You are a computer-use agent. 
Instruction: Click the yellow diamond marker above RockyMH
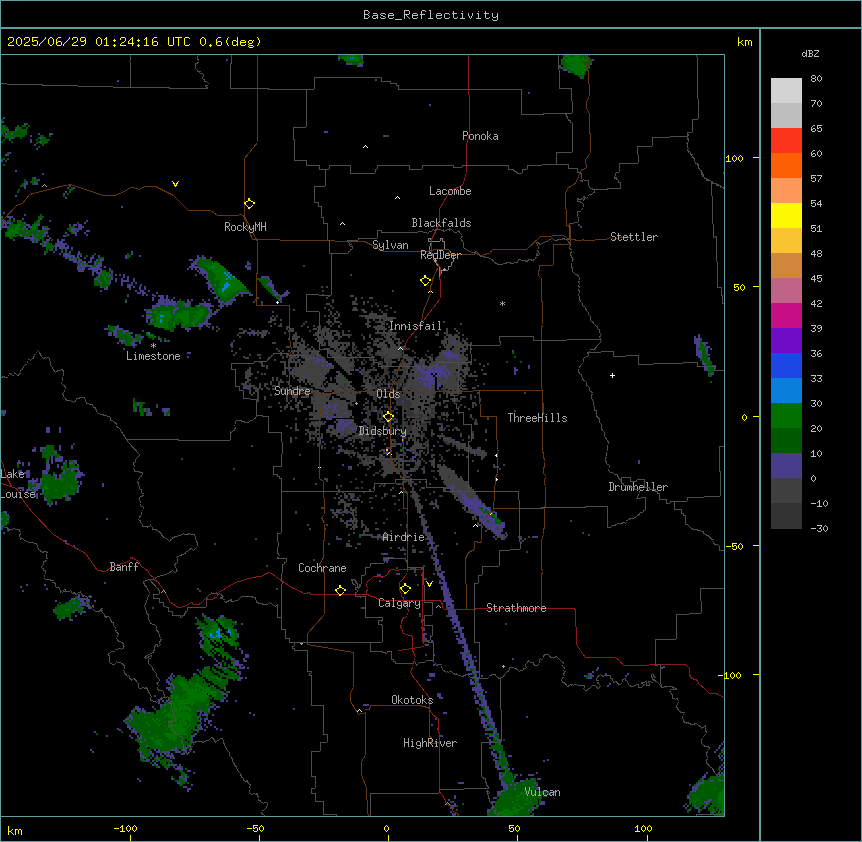249,203
